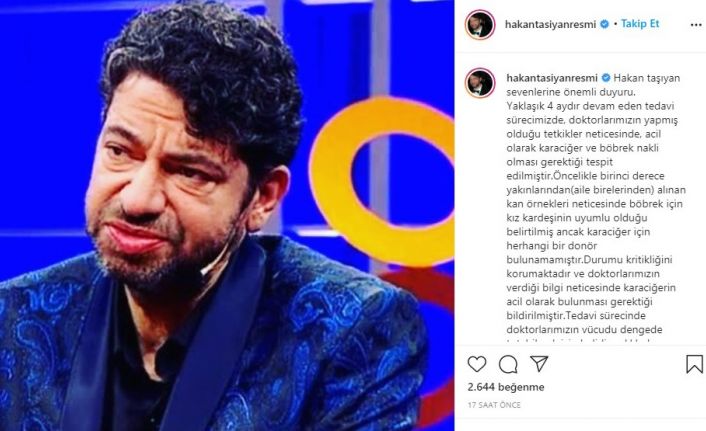
Task: Click the avatar beside the caption
Action: click(480, 83)
